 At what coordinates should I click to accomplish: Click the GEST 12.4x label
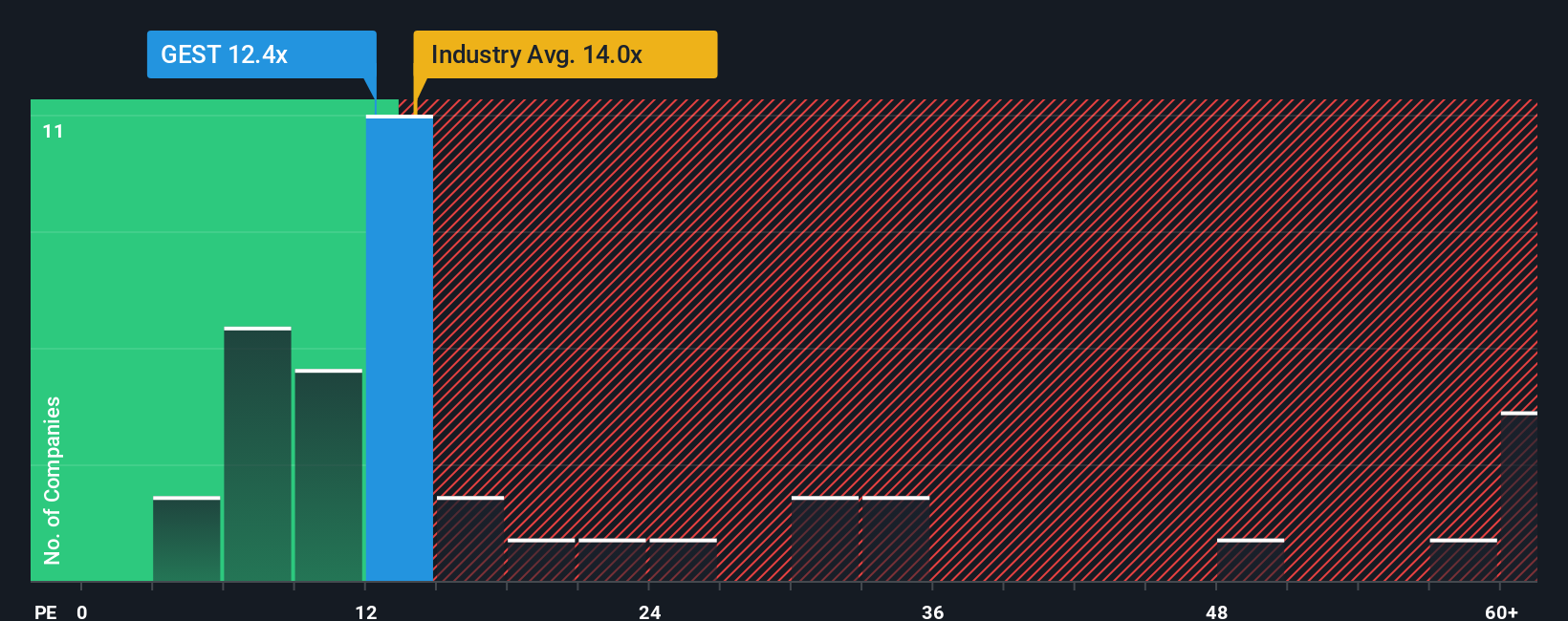261,54
